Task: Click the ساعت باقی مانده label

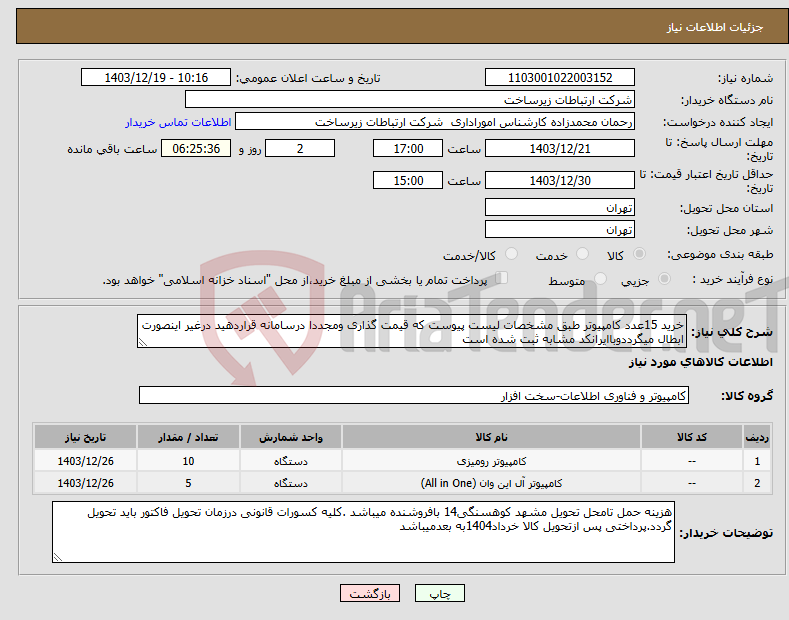Action: [x=112, y=149]
